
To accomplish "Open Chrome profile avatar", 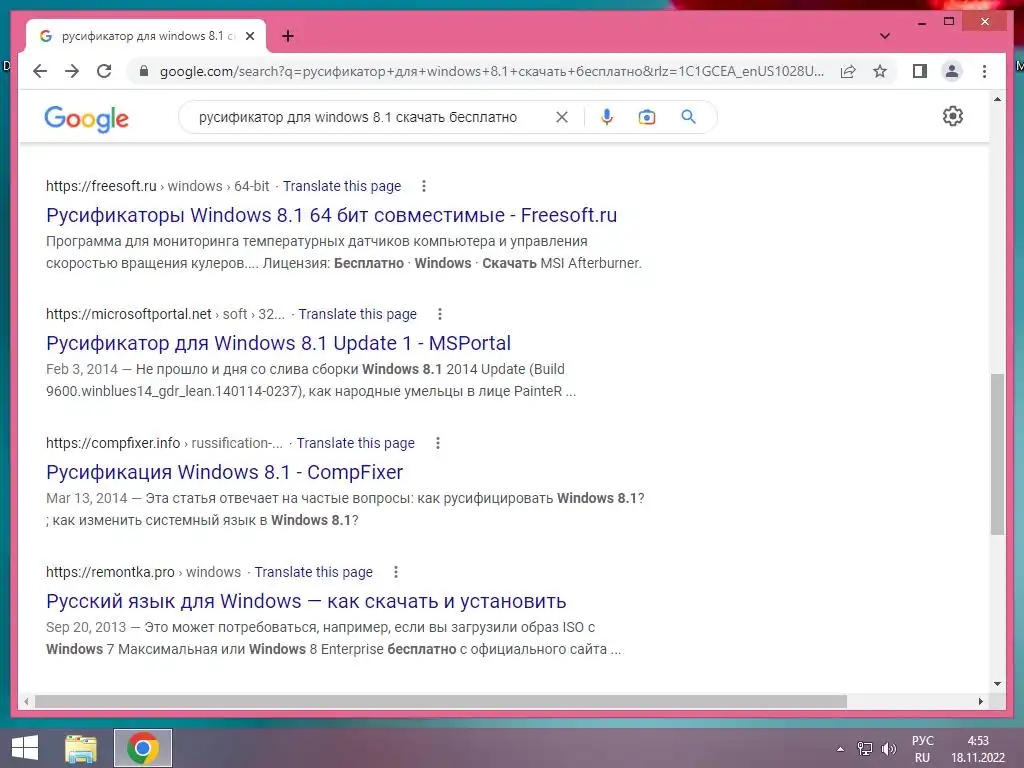I will [952, 71].
